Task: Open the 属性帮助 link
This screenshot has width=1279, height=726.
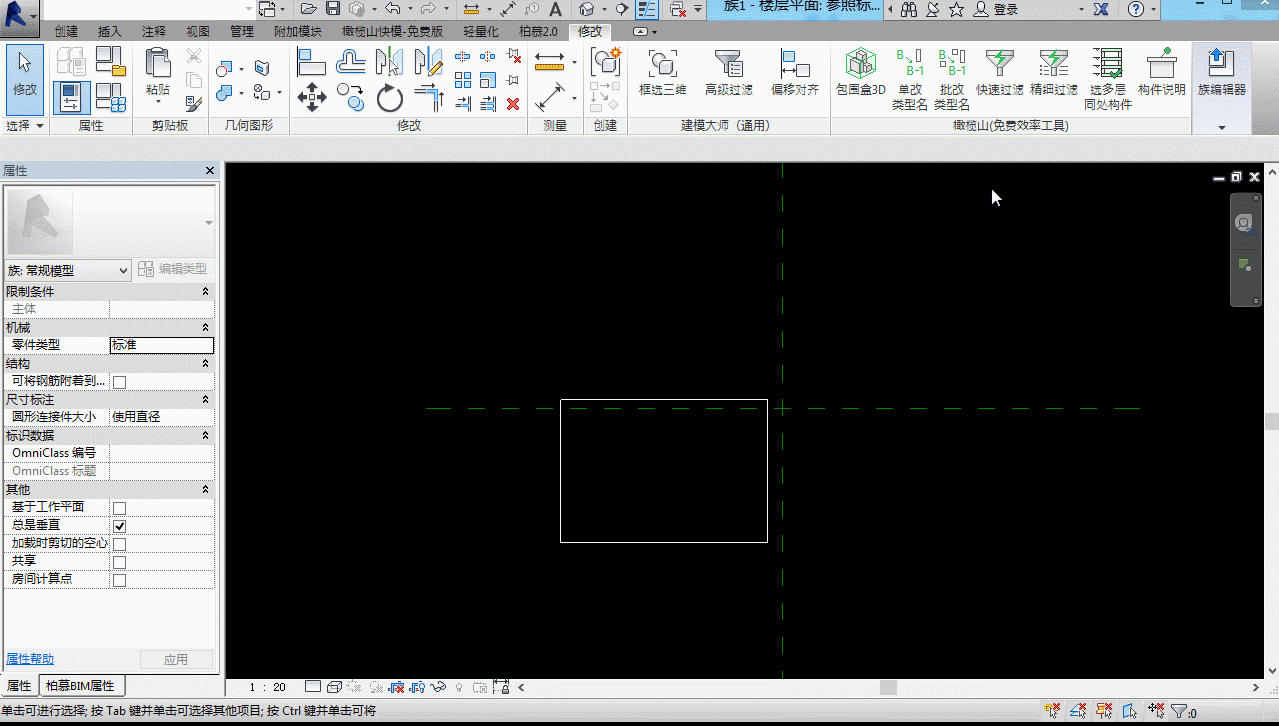Action: pyautogui.click(x=30, y=659)
